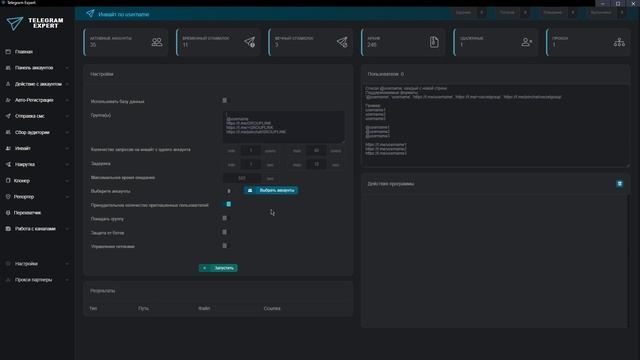The height and width of the screenshot is (360, 640).
Task: Click the max requests per account field
Action: pyautogui.click(x=316, y=151)
